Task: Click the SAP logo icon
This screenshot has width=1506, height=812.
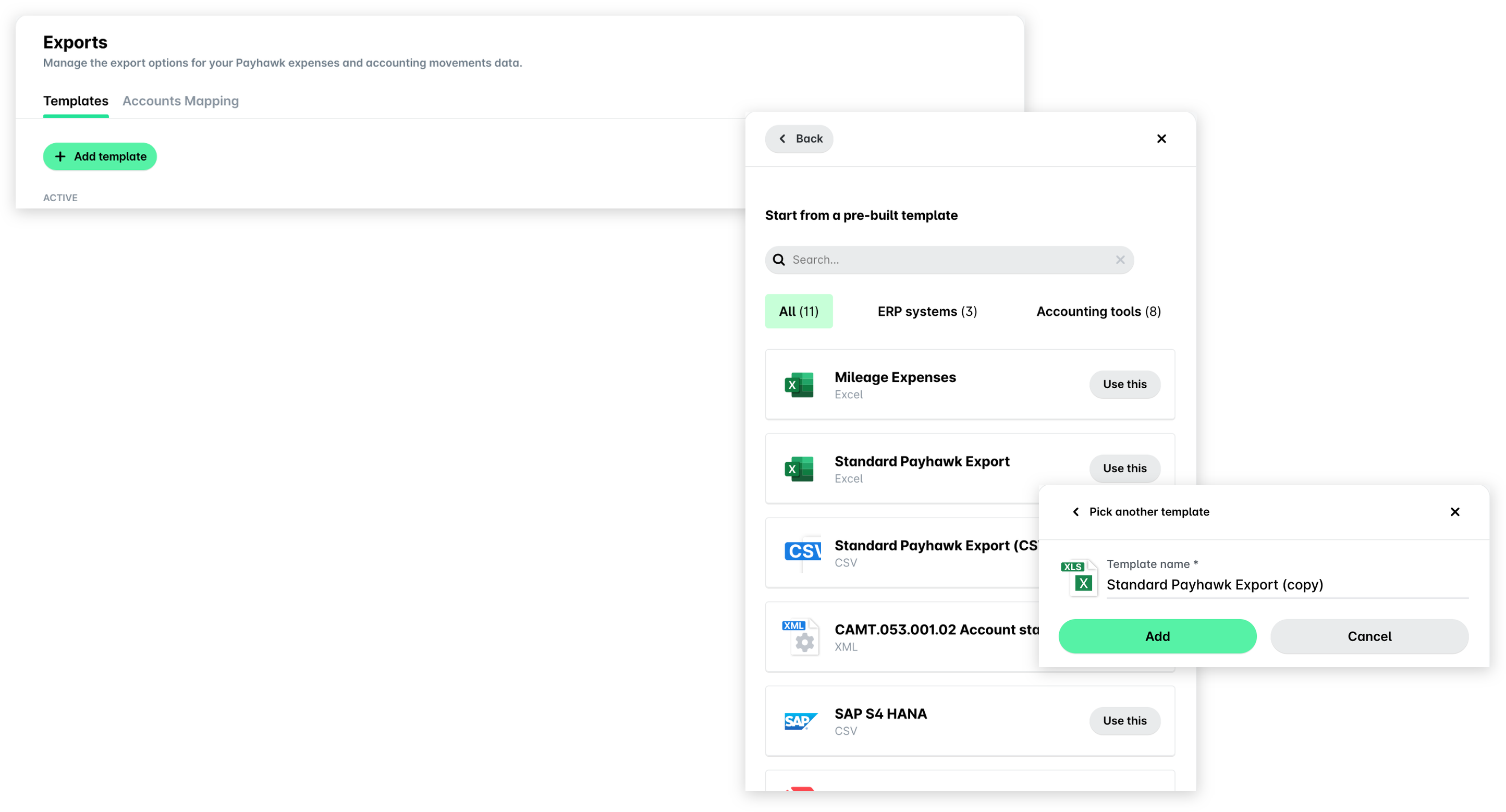Action: 800,721
